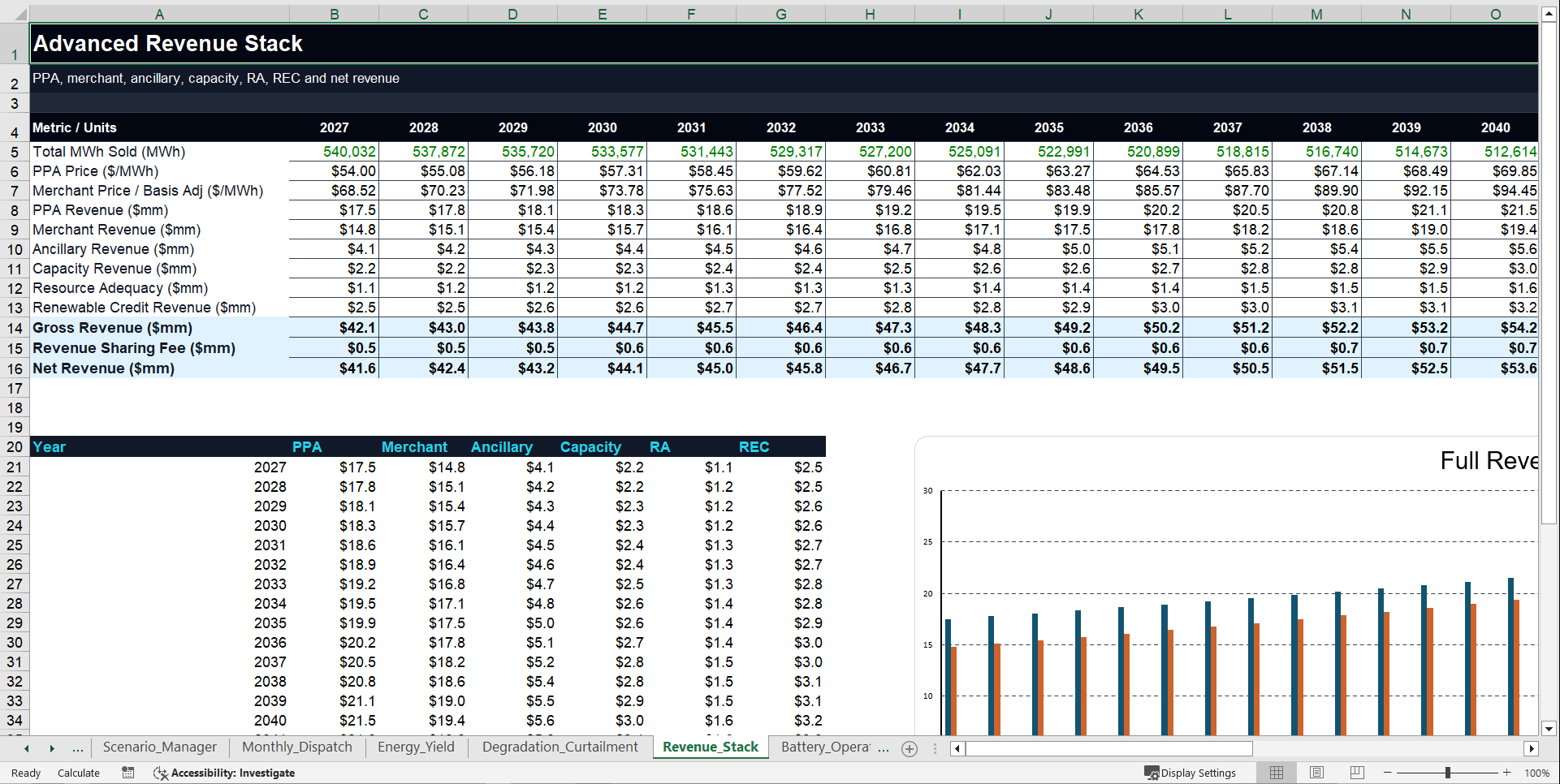This screenshot has height=784, width=1560.
Task: Zoom in with the plus button
Action: [1506, 773]
